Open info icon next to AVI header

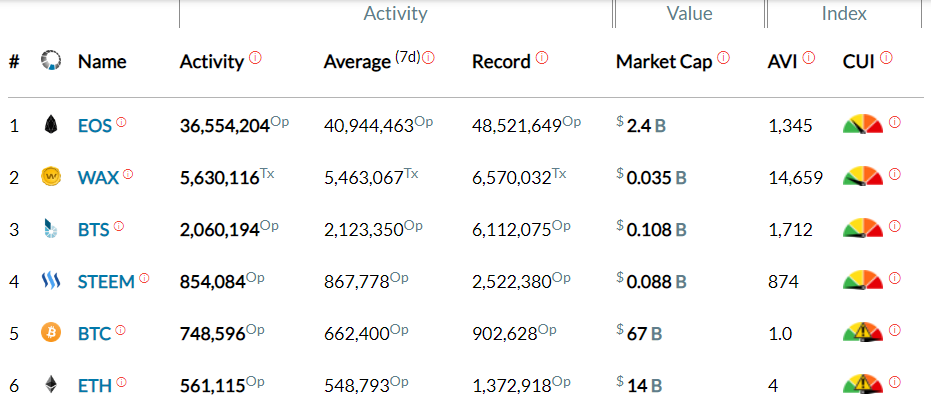click(x=809, y=58)
